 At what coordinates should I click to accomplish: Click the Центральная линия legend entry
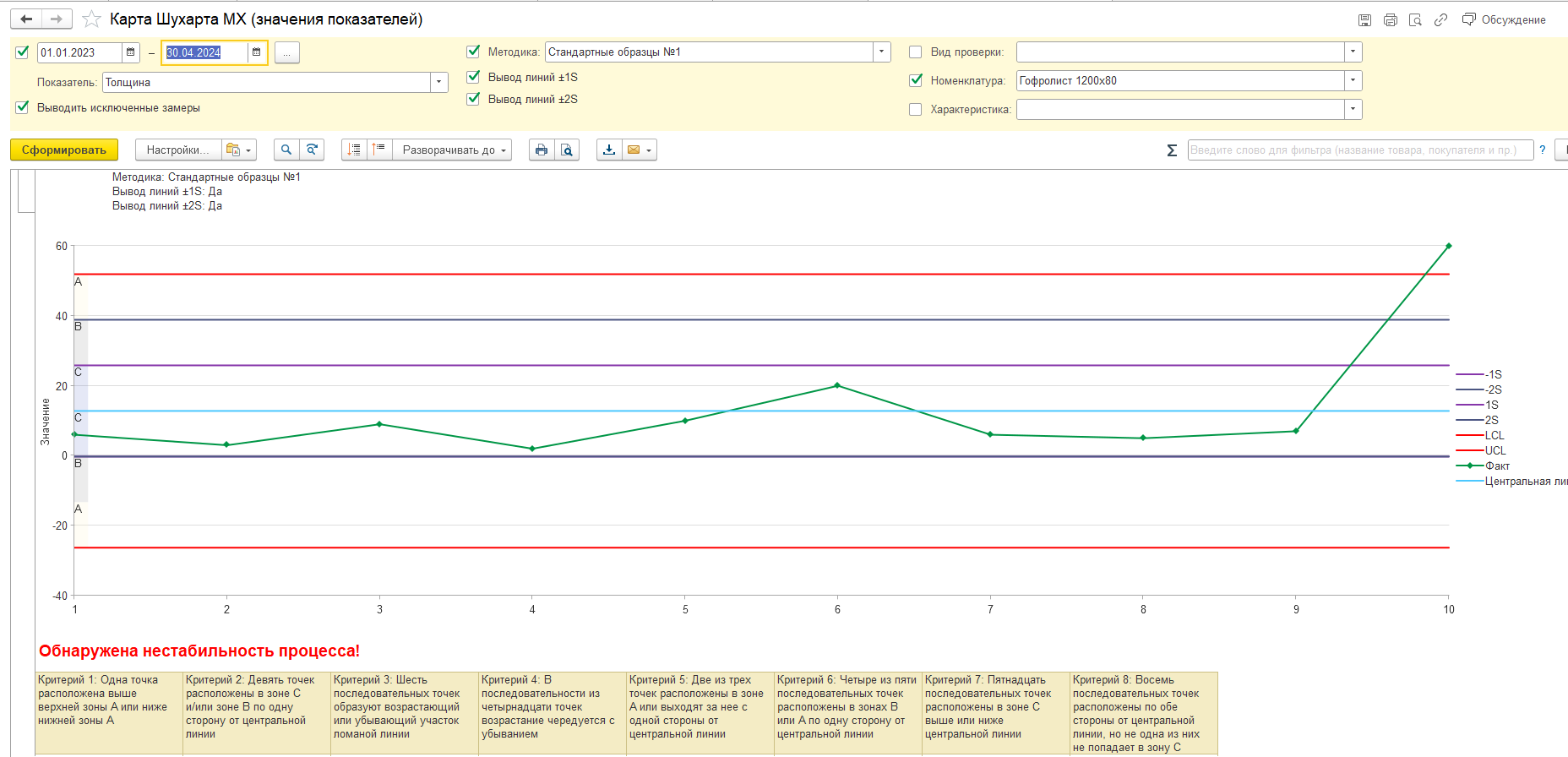[1511, 481]
